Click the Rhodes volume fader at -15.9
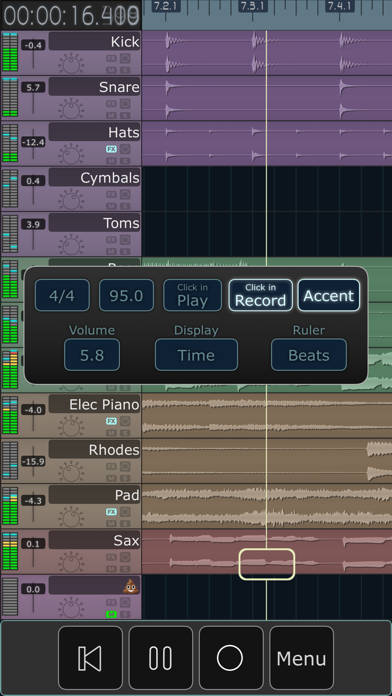 33,461
